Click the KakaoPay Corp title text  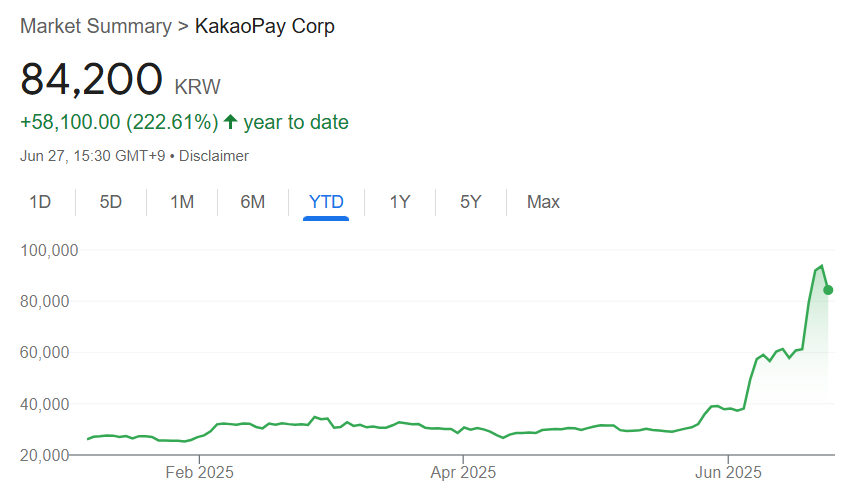coord(264,26)
